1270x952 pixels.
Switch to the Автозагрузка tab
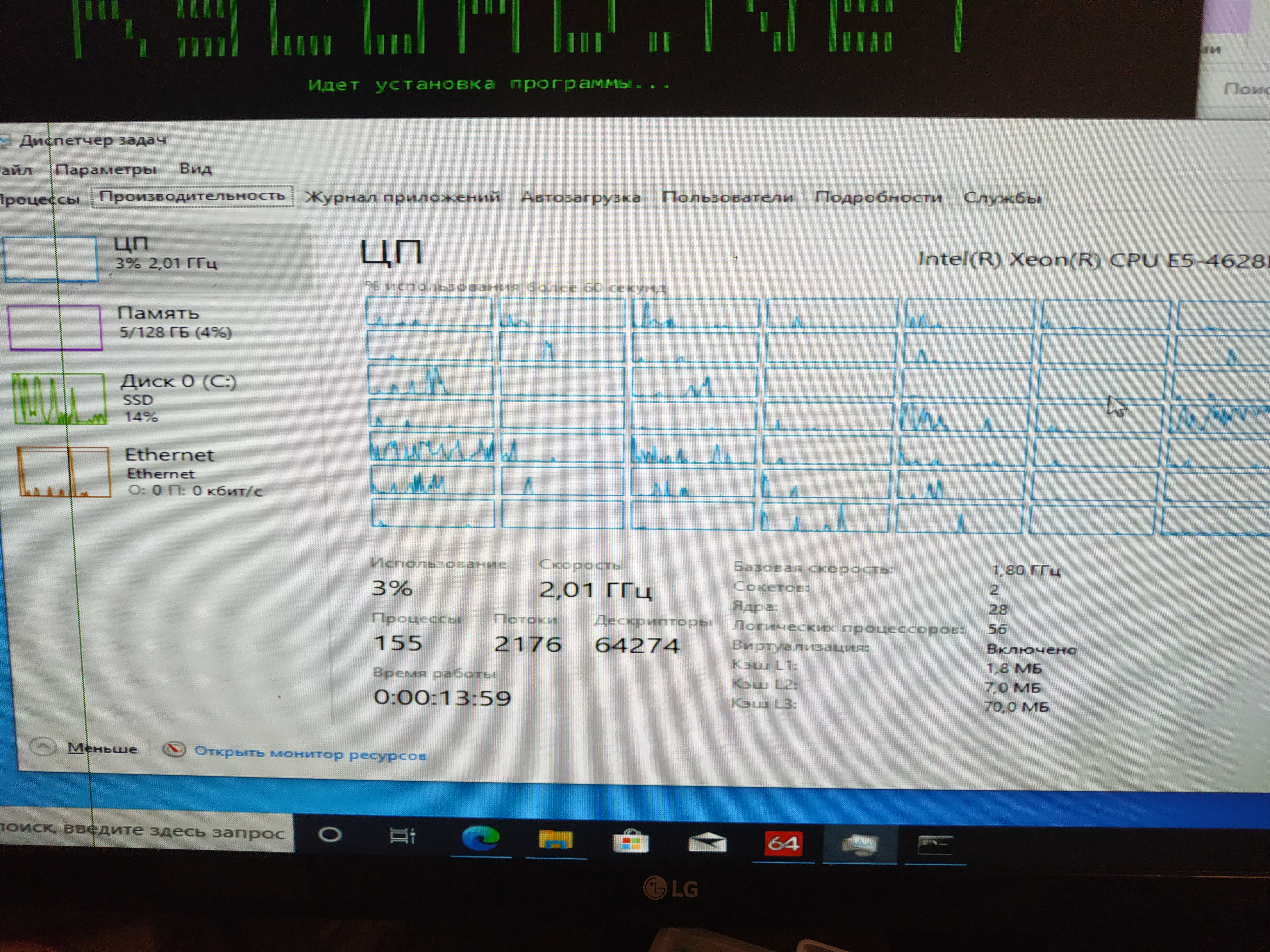[x=580, y=197]
